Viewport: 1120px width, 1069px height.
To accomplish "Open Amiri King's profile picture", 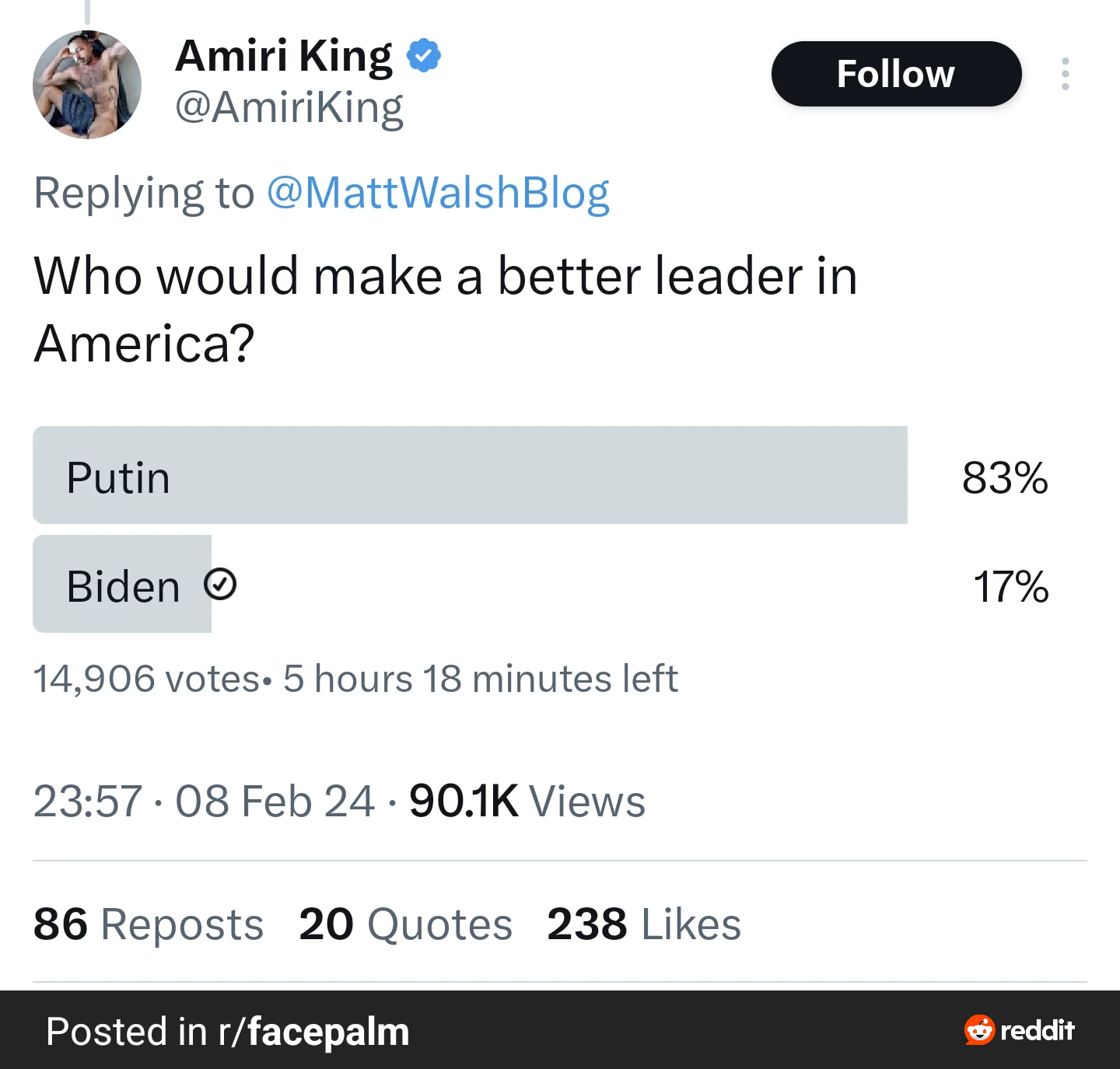I will point(86,85).
